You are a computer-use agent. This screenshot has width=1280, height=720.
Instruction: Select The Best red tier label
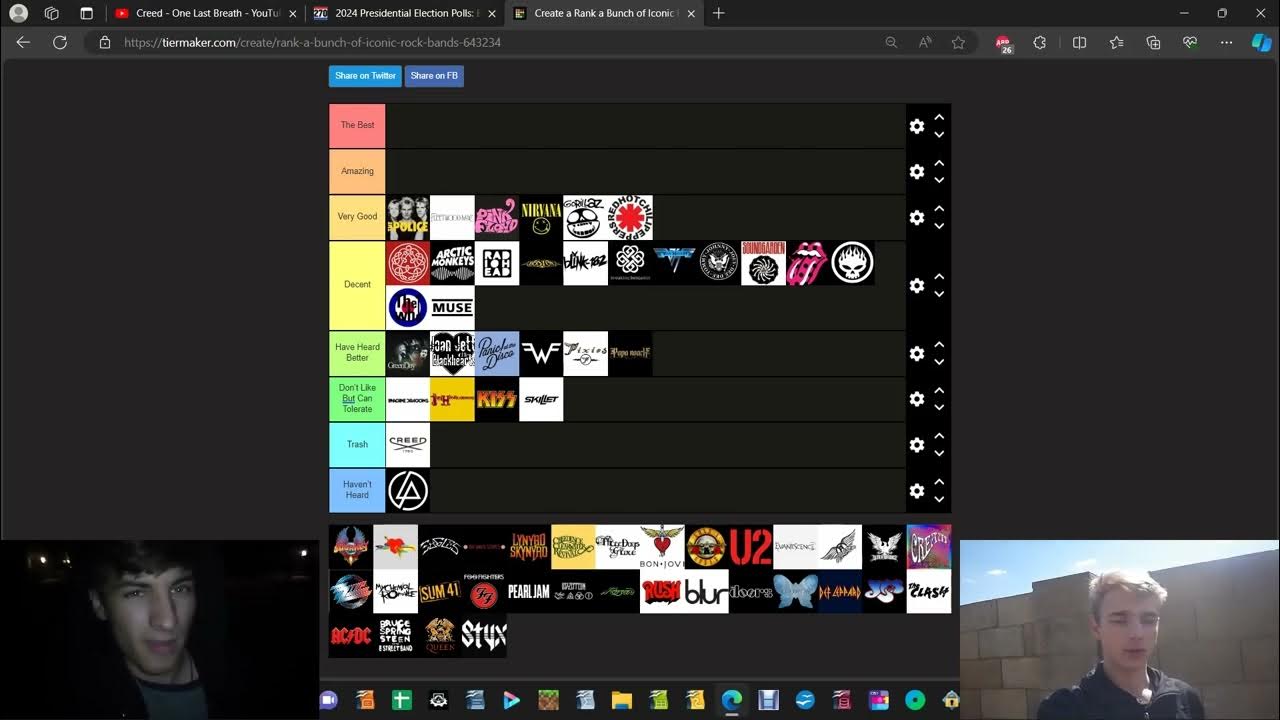(357, 125)
